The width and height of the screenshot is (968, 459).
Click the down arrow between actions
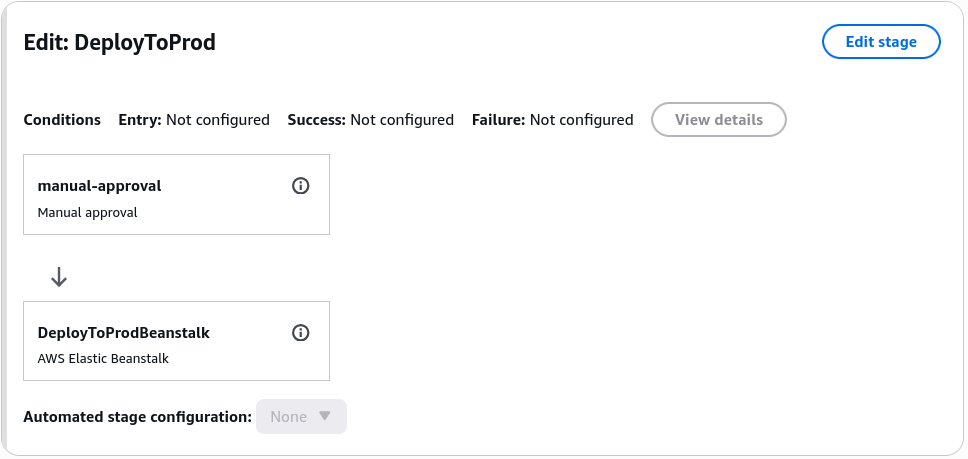59,277
